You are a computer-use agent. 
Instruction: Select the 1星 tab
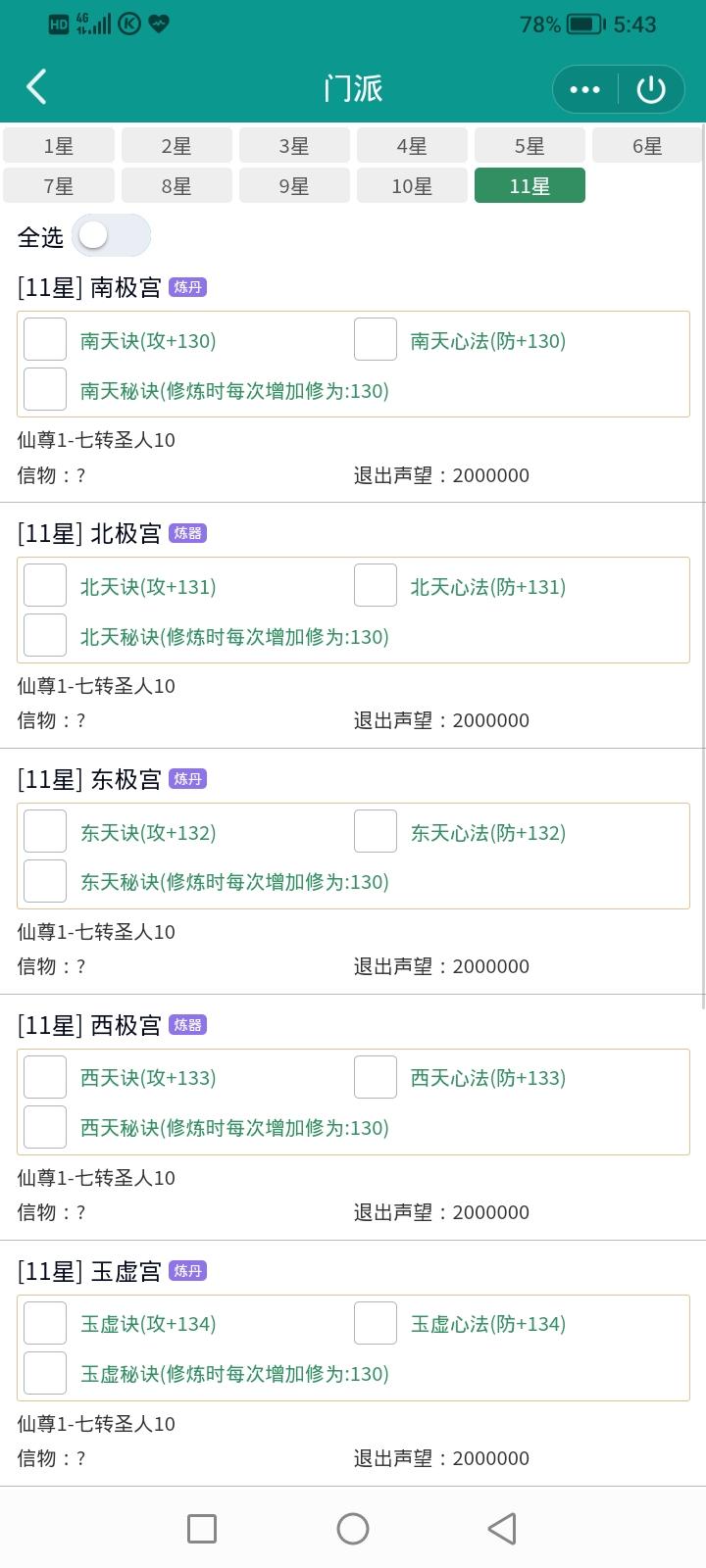[59, 145]
